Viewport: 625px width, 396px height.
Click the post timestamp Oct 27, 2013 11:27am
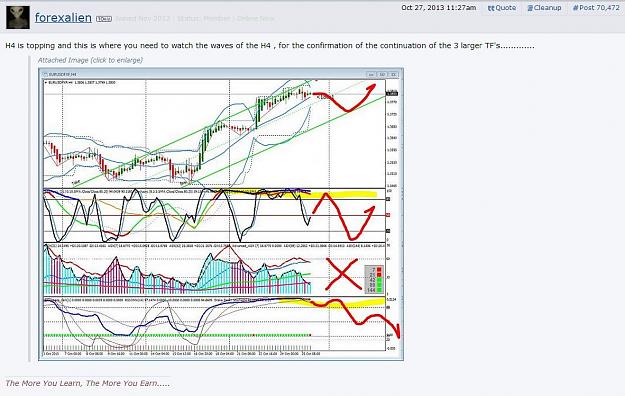[438, 8]
